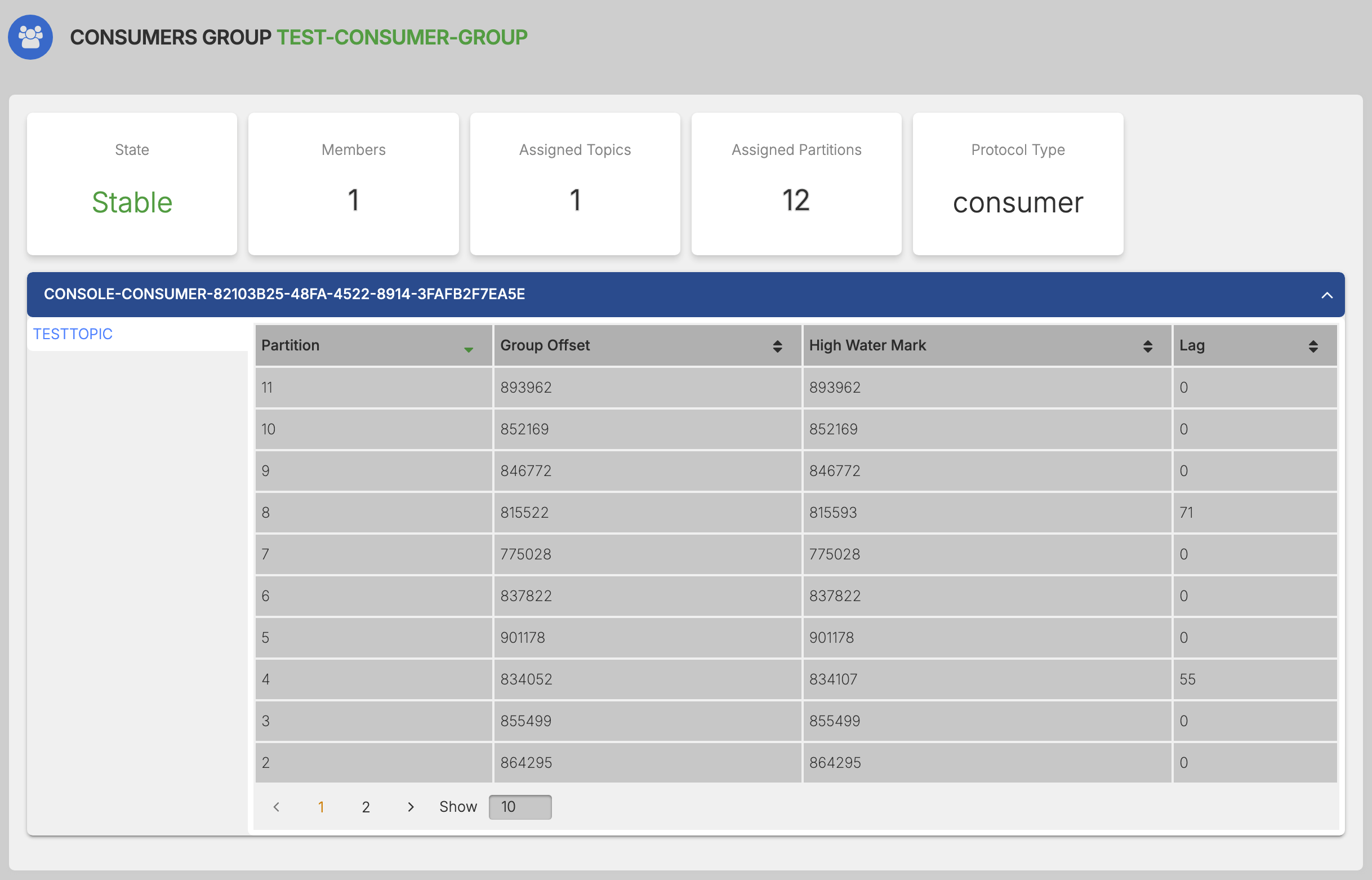Sort by Partition column arrow
Viewport: 1372px width, 880px height.
pyautogui.click(x=469, y=349)
